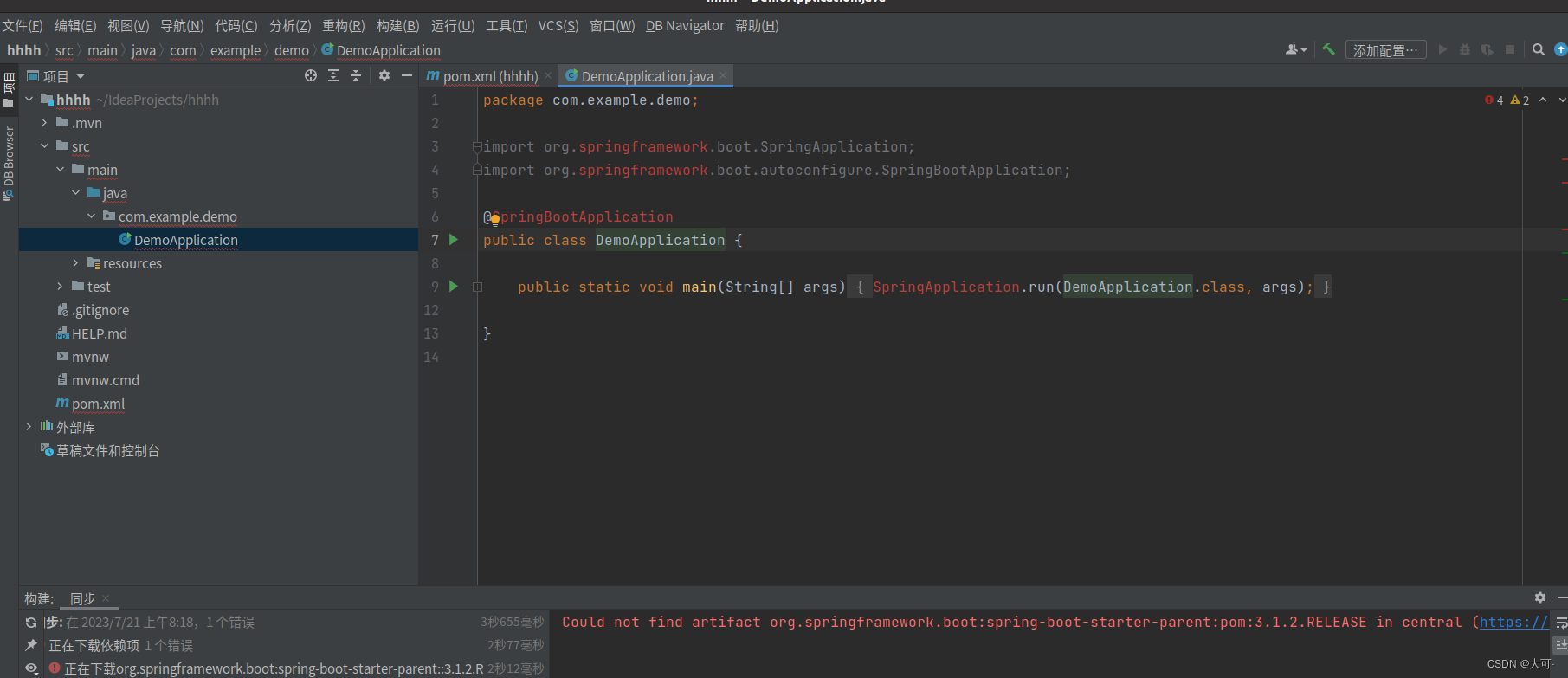The image size is (1568, 678).
Task: Select mvnw.cmd in the project tree
Action: click(105, 380)
